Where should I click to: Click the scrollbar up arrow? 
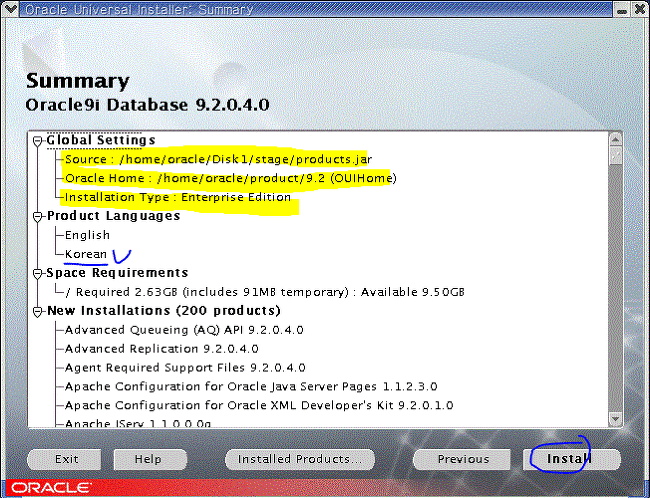pyautogui.click(x=616, y=139)
